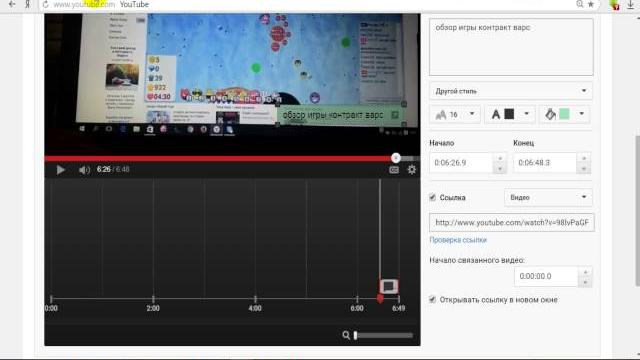The image size is (640, 360).
Task: Click the timeline zoom slider
Action: [384, 336]
